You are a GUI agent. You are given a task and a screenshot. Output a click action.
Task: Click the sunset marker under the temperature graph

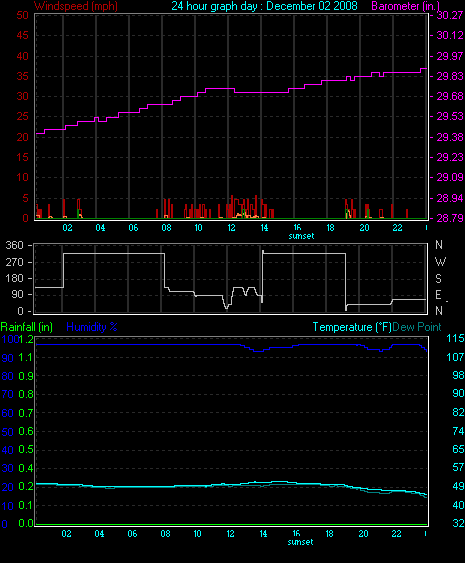tap(300, 542)
